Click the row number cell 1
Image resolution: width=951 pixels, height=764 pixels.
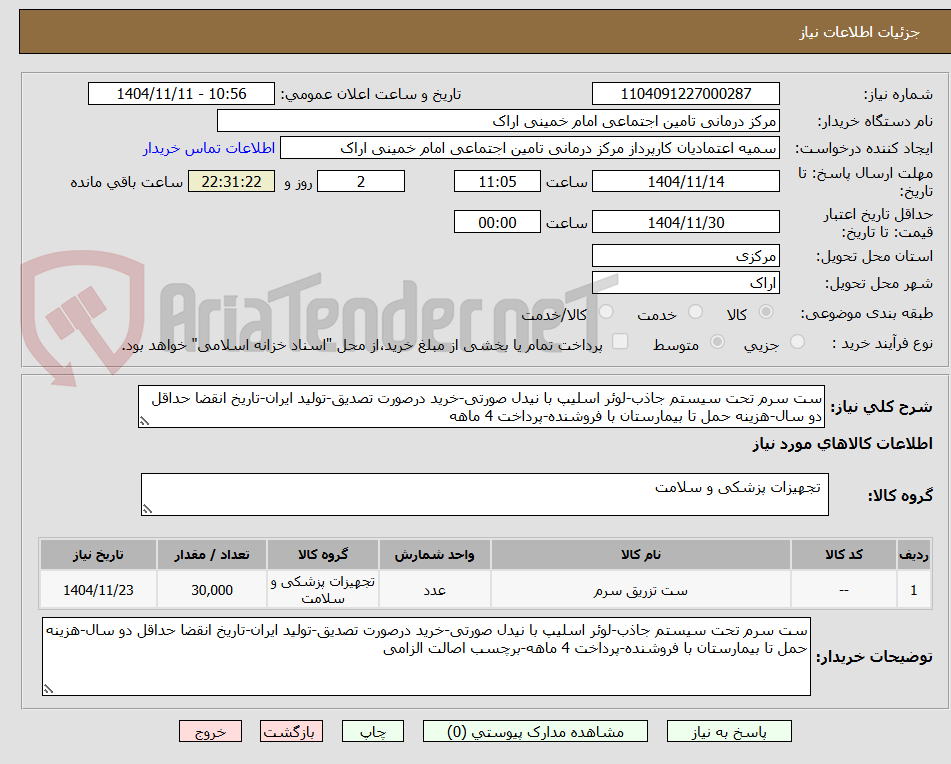[914, 590]
